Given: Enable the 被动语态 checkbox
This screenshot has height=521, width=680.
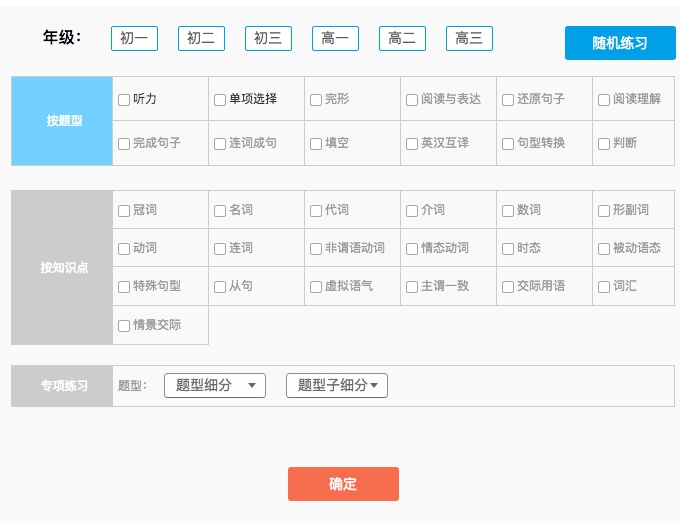Looking at the screenshot, I should (604, 249).
